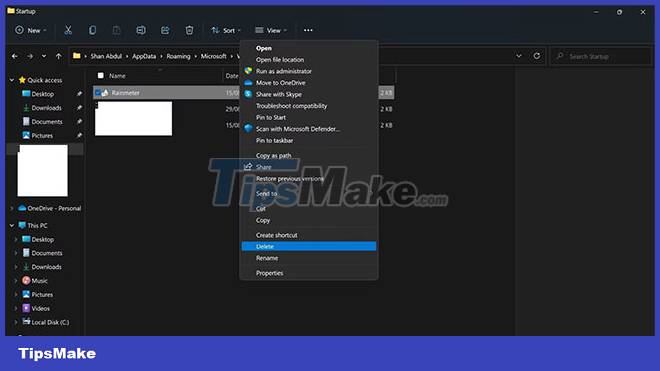Click pin icon next to Documents
Screen dimensions: 660x371
(79, 122)
